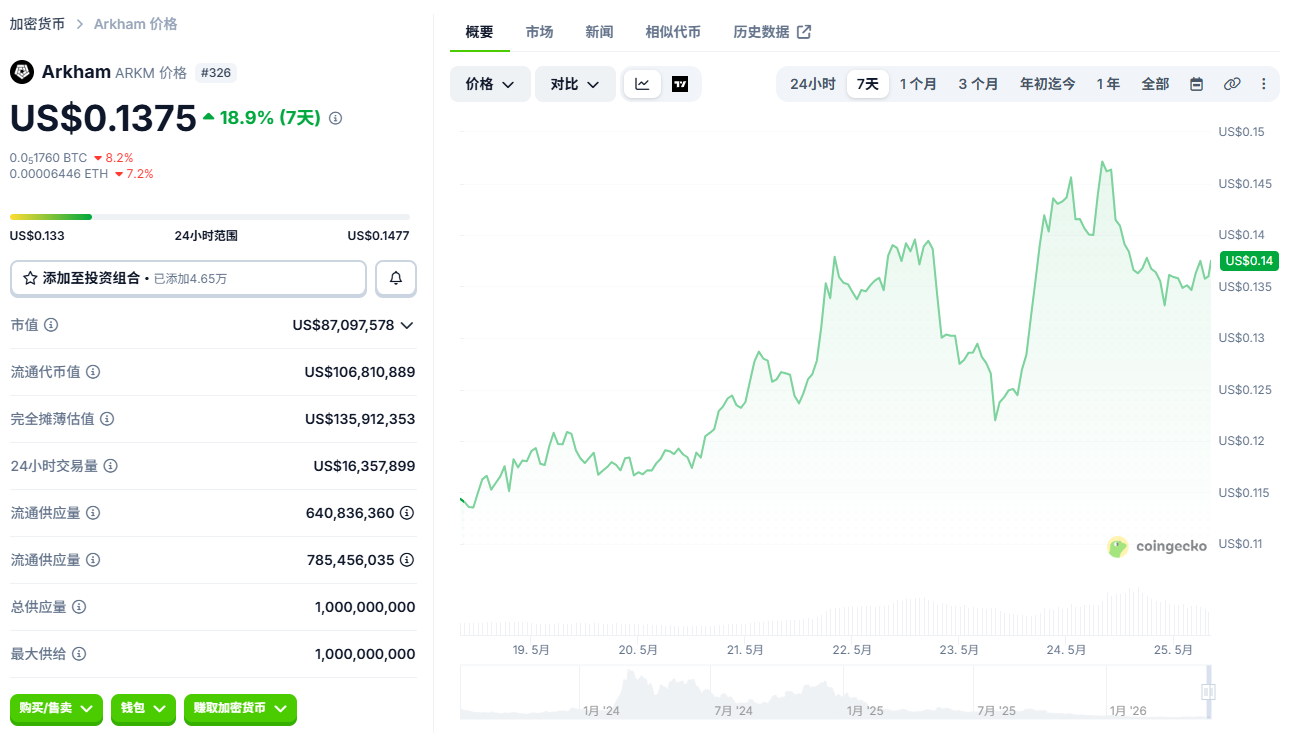This screenshot has width=1298, height=733.
Task: Click 24-hour range progress bar
Action: (210, 216)
